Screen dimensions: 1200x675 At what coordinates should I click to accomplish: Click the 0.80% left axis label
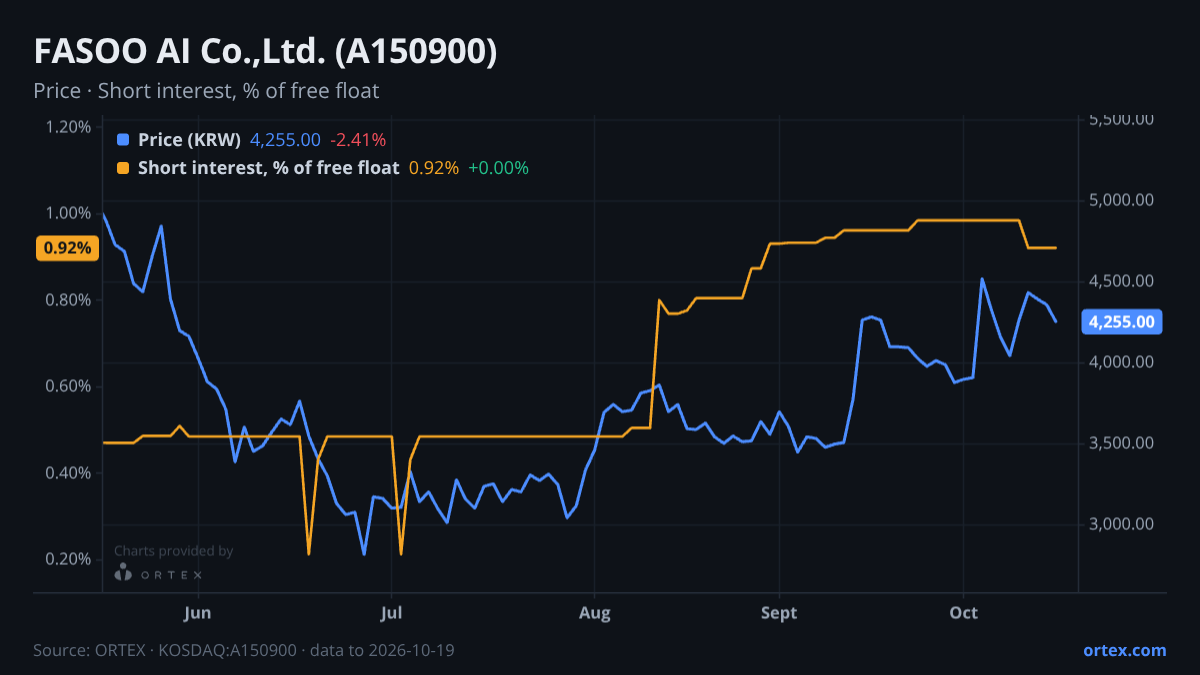point(68,300)
